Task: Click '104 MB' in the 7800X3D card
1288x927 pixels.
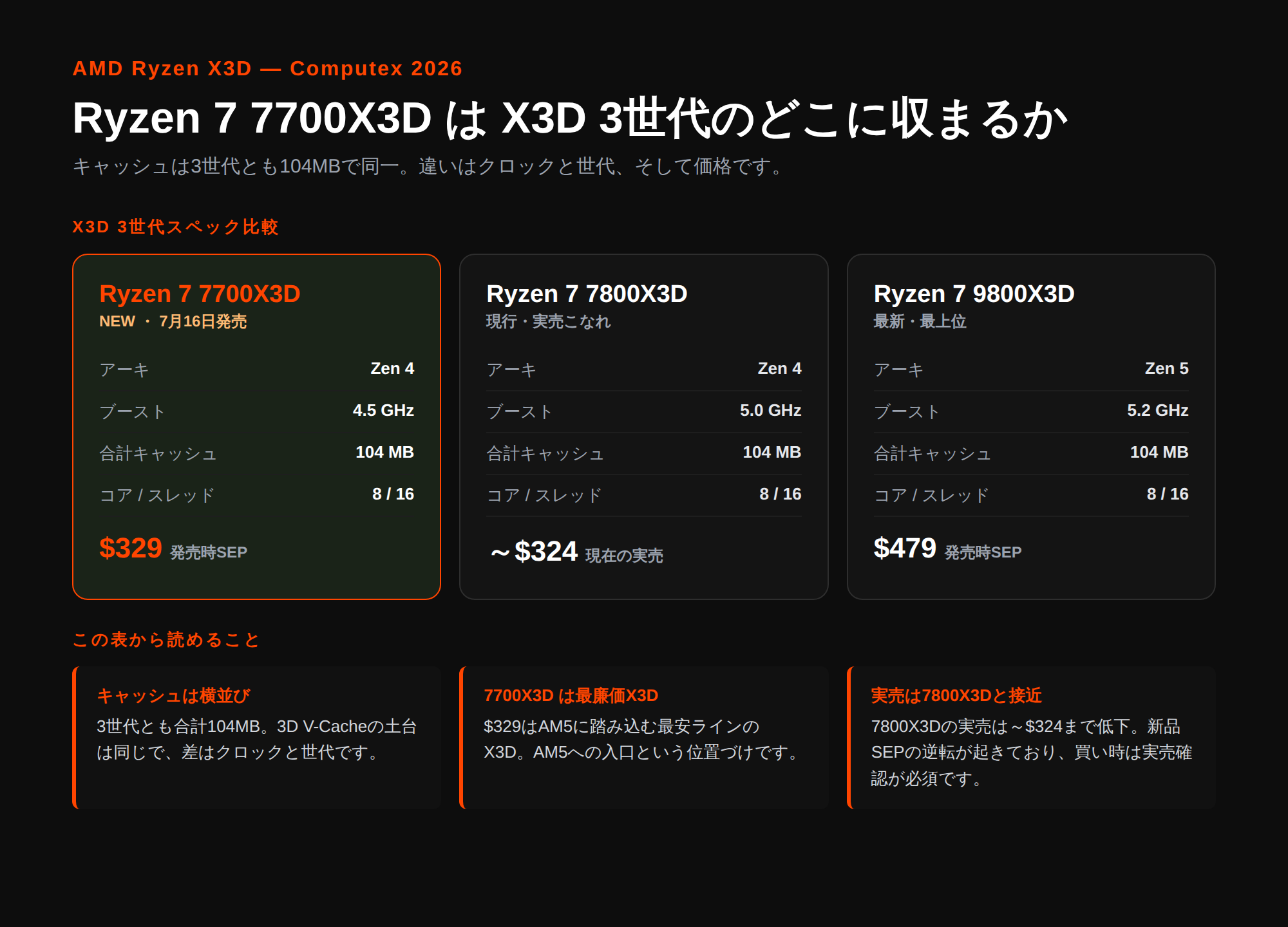Action: point(772,452)
